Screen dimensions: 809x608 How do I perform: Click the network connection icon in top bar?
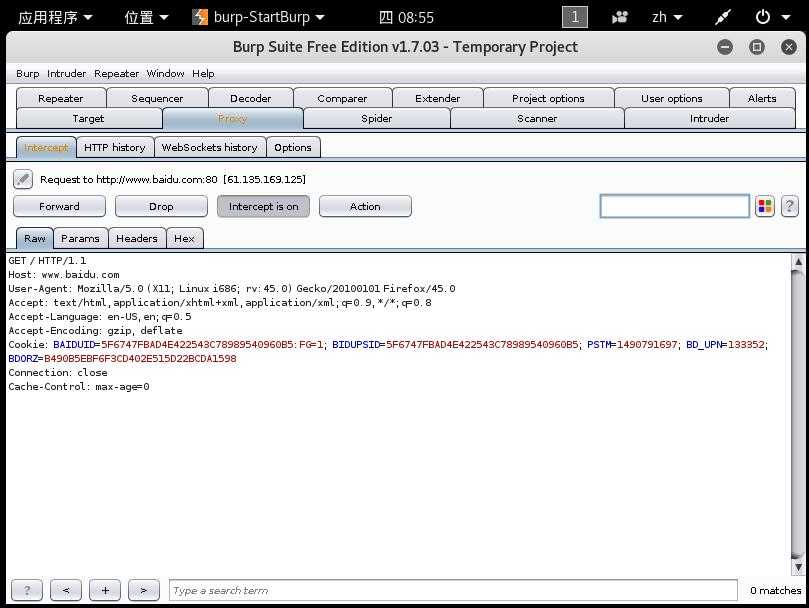click(722, 17)
